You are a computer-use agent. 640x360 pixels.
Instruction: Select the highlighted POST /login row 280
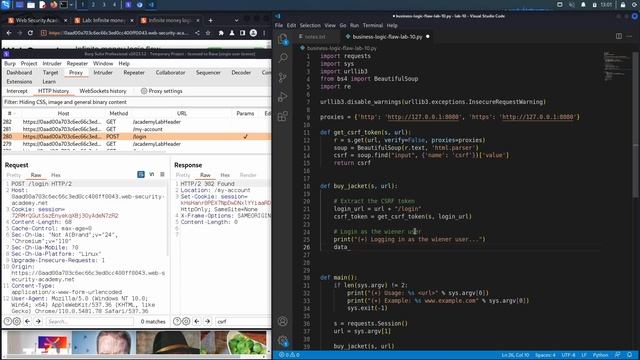[136, 136]
